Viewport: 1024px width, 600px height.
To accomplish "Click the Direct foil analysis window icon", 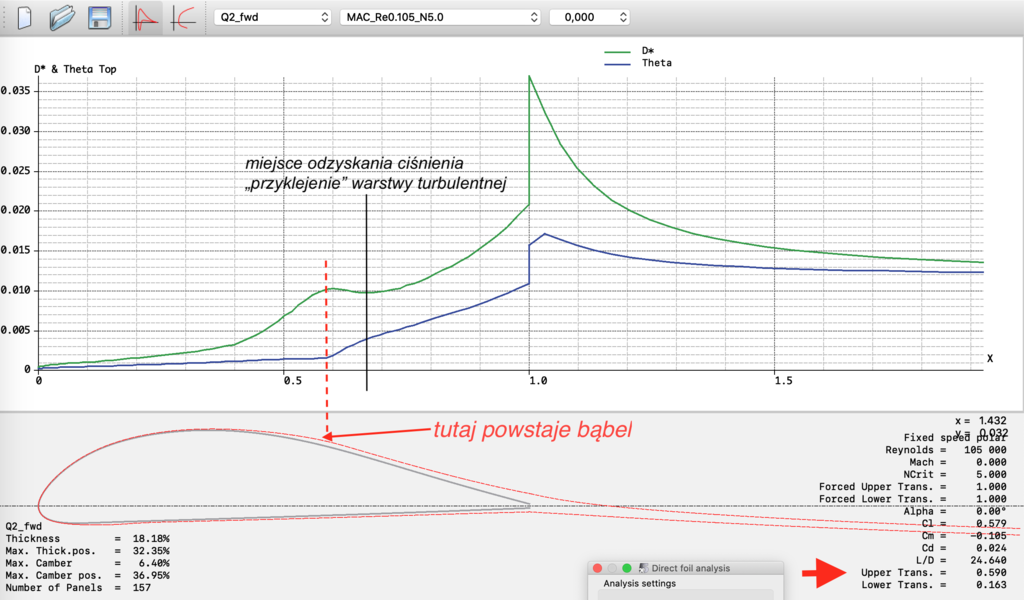I will (642, 568).
